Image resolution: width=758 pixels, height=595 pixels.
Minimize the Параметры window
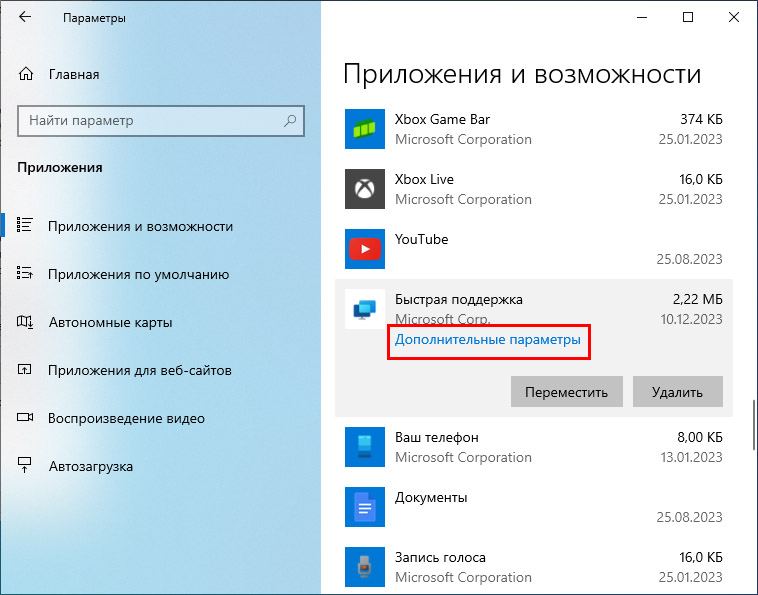coord(642,17)
